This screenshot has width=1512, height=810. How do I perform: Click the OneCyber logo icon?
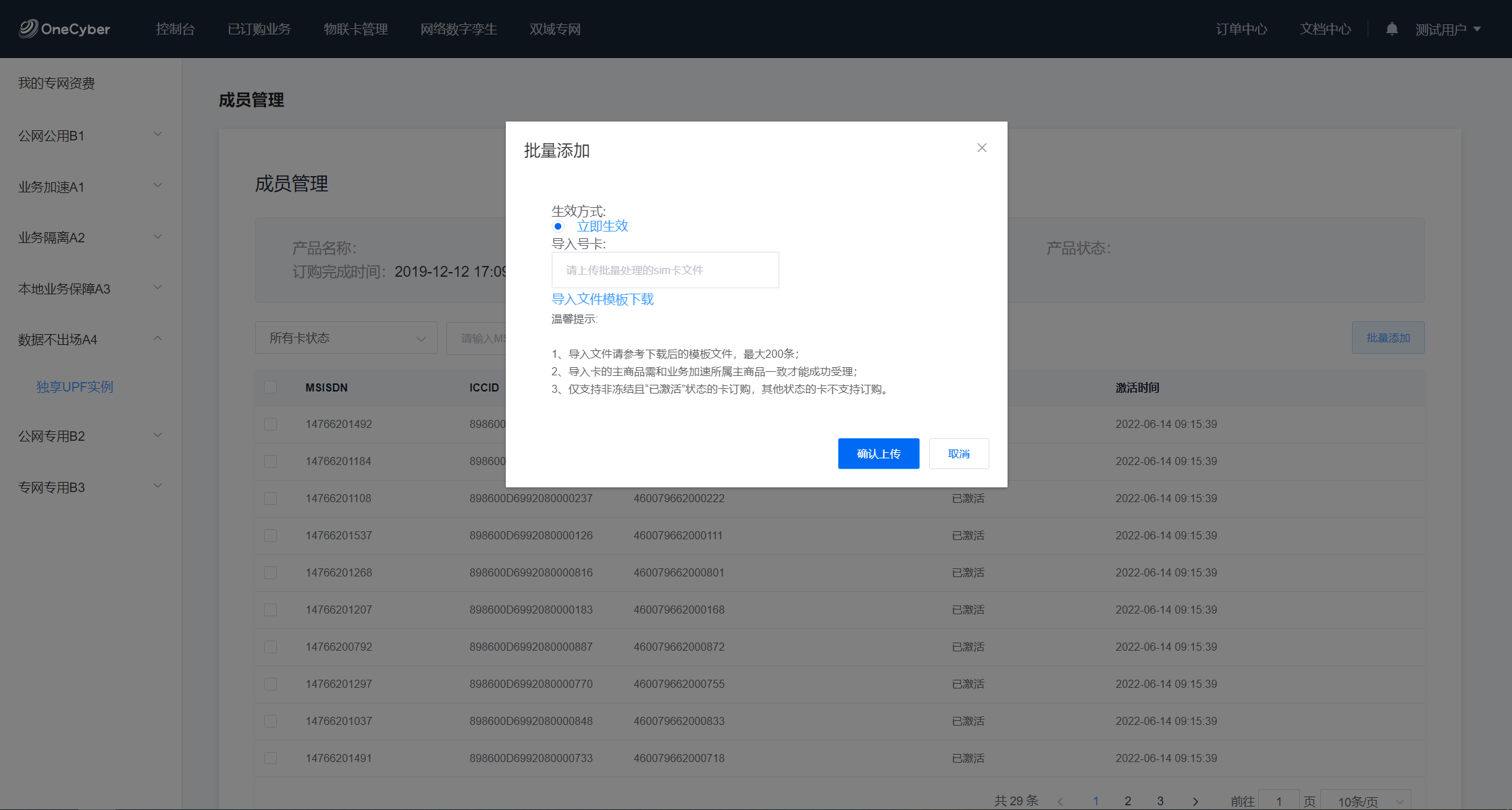point(28,28)
